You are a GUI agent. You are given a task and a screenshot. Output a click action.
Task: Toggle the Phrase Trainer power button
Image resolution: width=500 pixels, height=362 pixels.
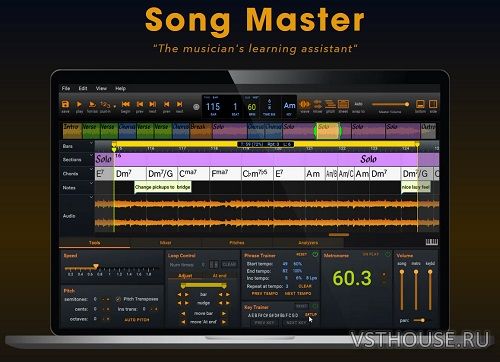pos(315,255)
